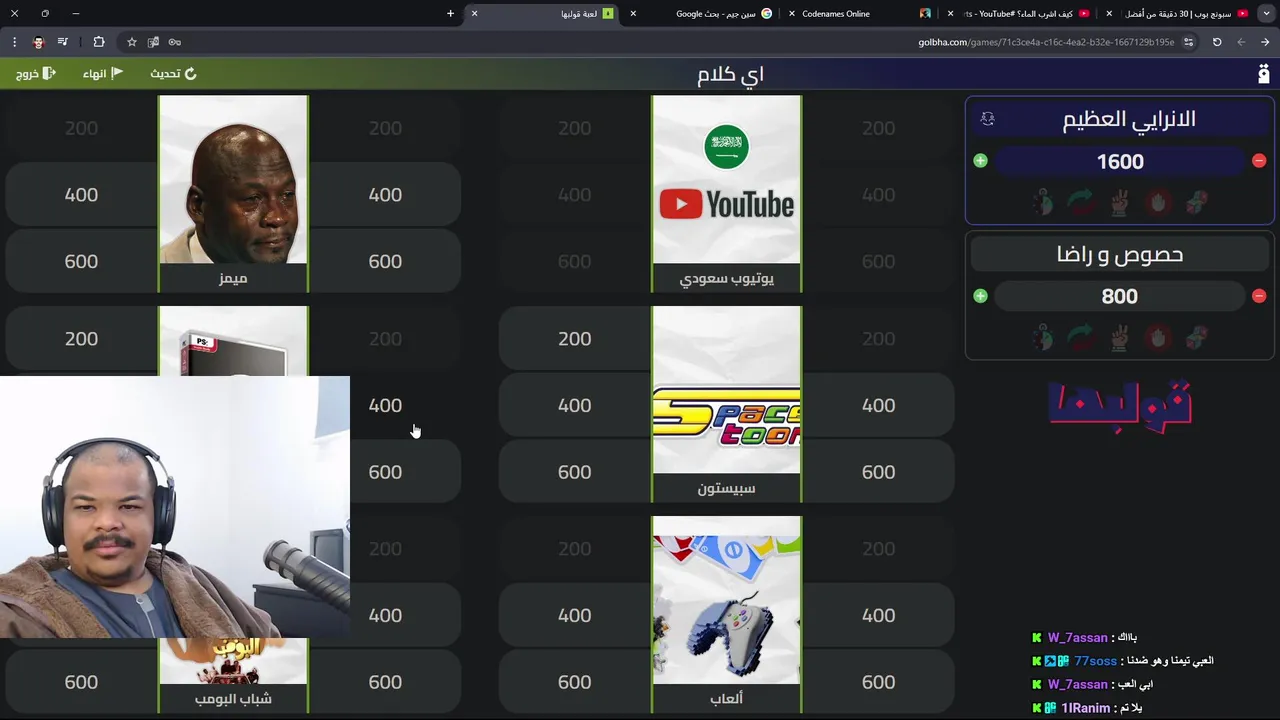Screen dimensions: 1280x720
Task: Open the سبيستون category image
Action: pos(726,390)
